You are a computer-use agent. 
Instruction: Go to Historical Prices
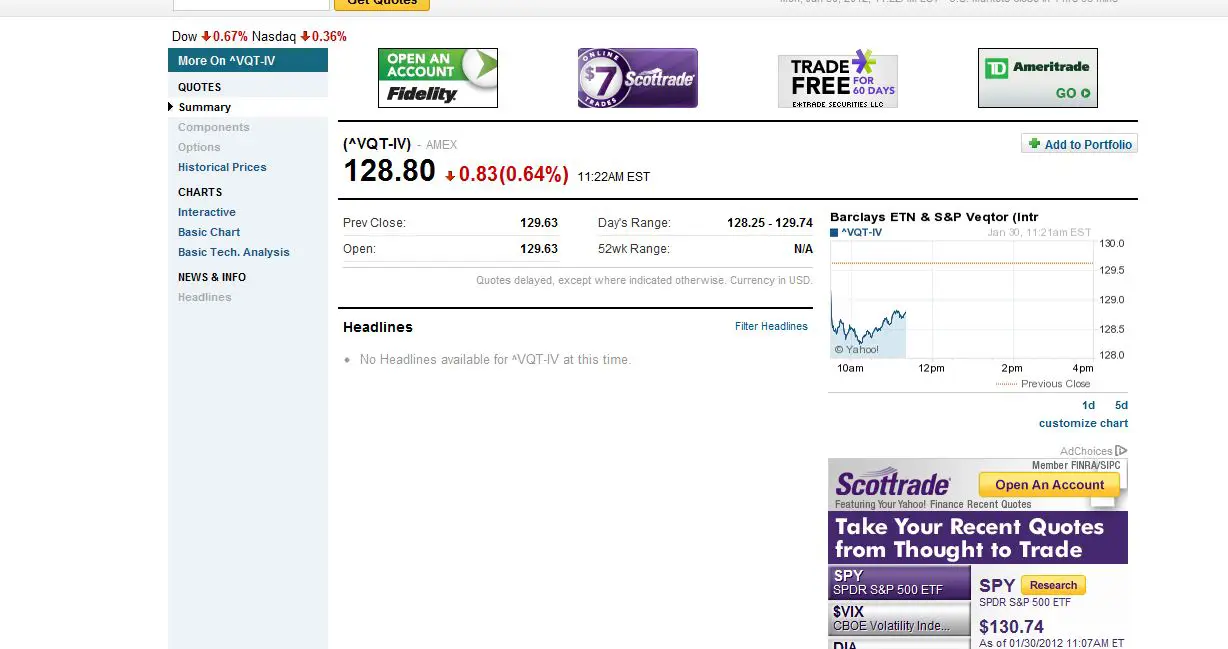(x=222, y=167)
